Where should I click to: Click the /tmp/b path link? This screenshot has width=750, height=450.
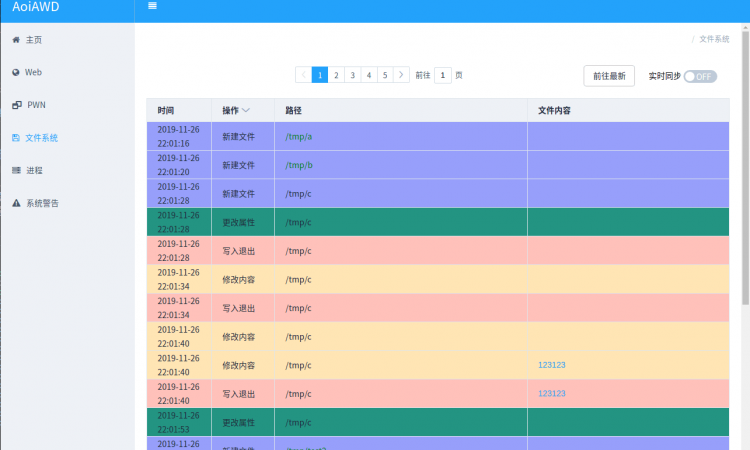[299, 165]
